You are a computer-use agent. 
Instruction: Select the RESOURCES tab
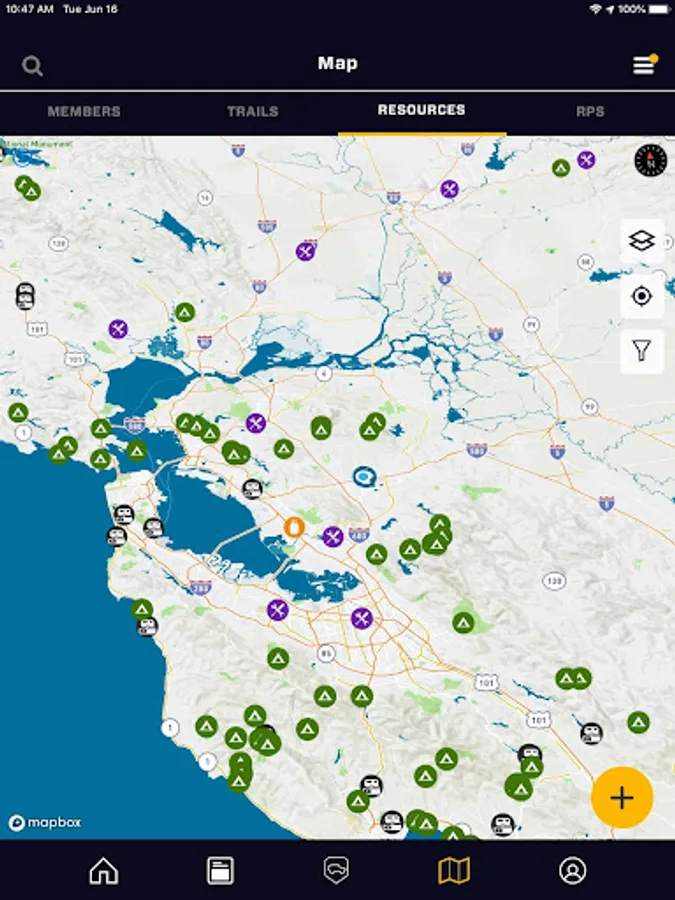[421, 110]
